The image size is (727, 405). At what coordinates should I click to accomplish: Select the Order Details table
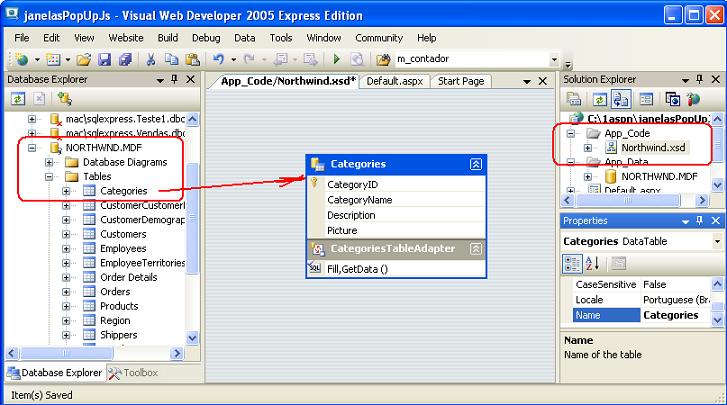click(129, 277)
